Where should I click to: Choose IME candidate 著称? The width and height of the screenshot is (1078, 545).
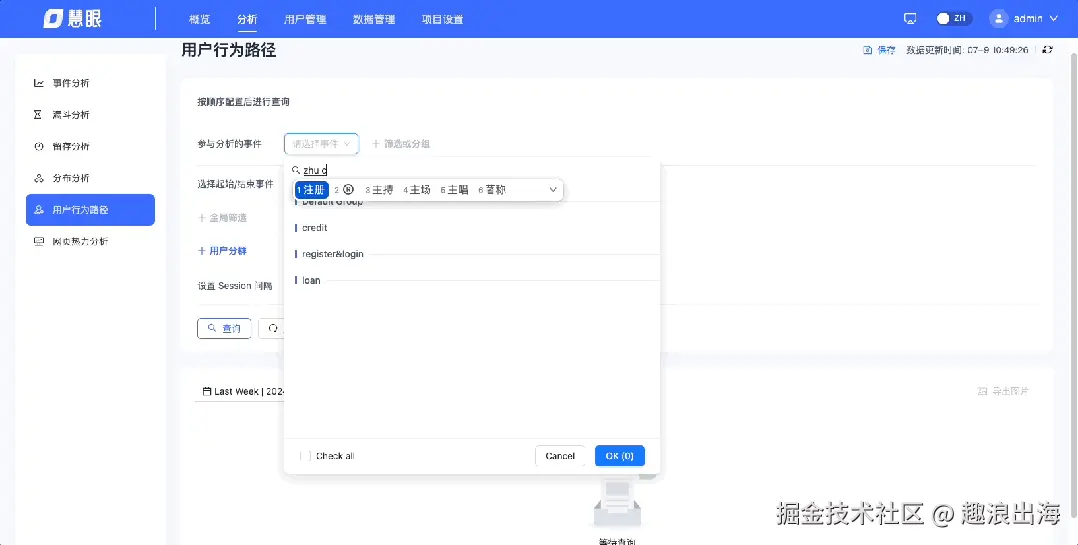click(x=492, y=190)
